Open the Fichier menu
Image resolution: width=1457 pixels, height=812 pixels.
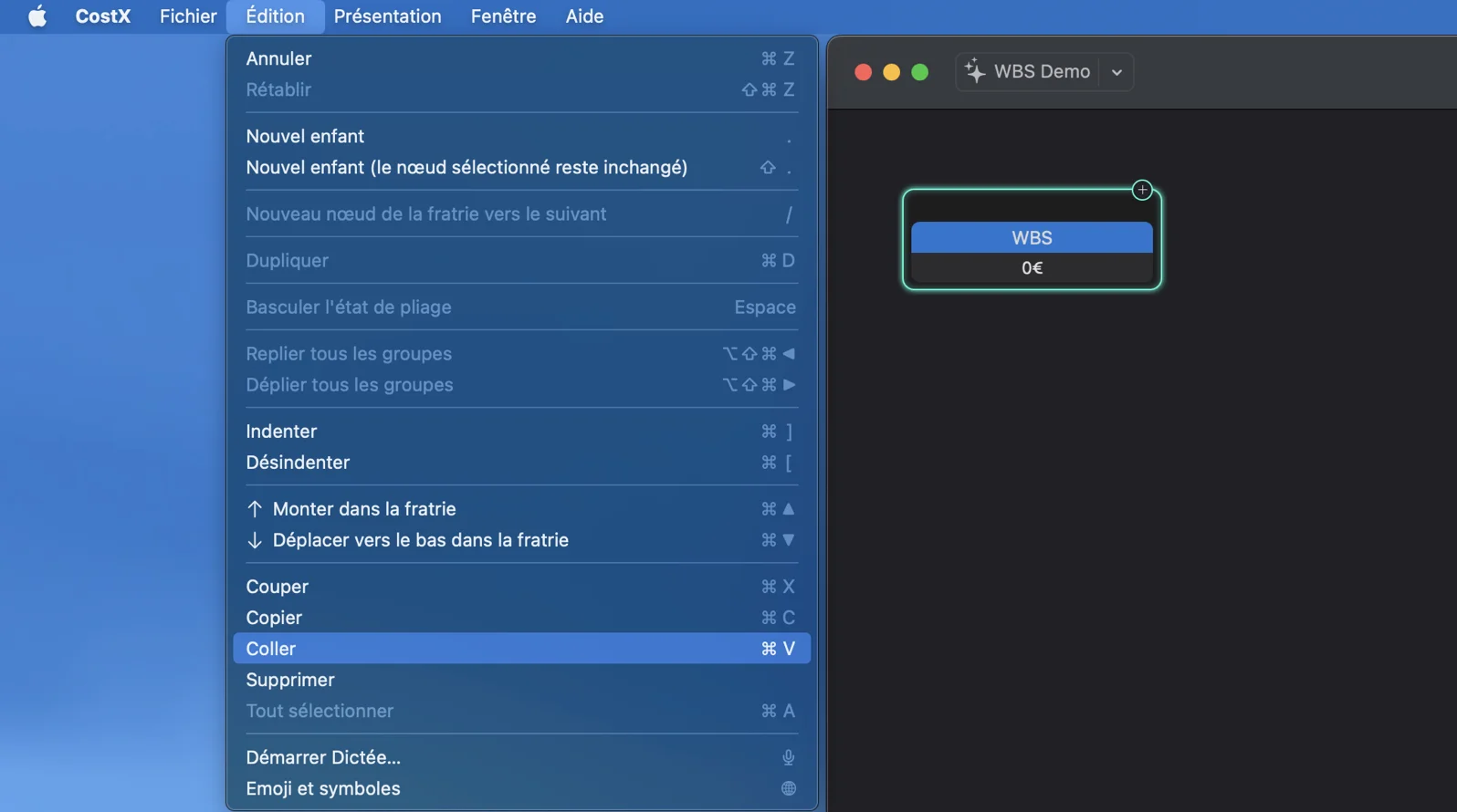click(188, 16)
